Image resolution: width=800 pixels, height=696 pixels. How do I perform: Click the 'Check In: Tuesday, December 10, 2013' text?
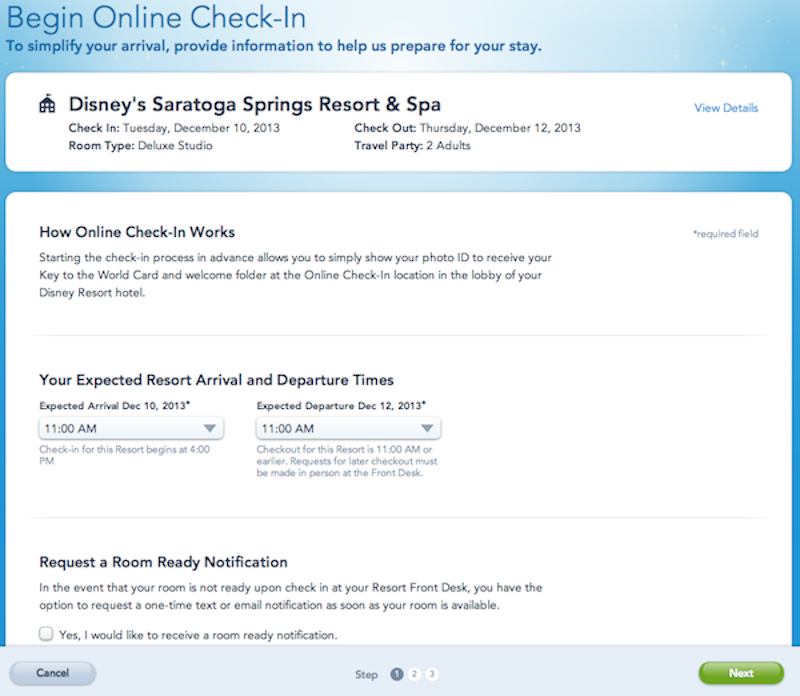[x=174, y=128]
